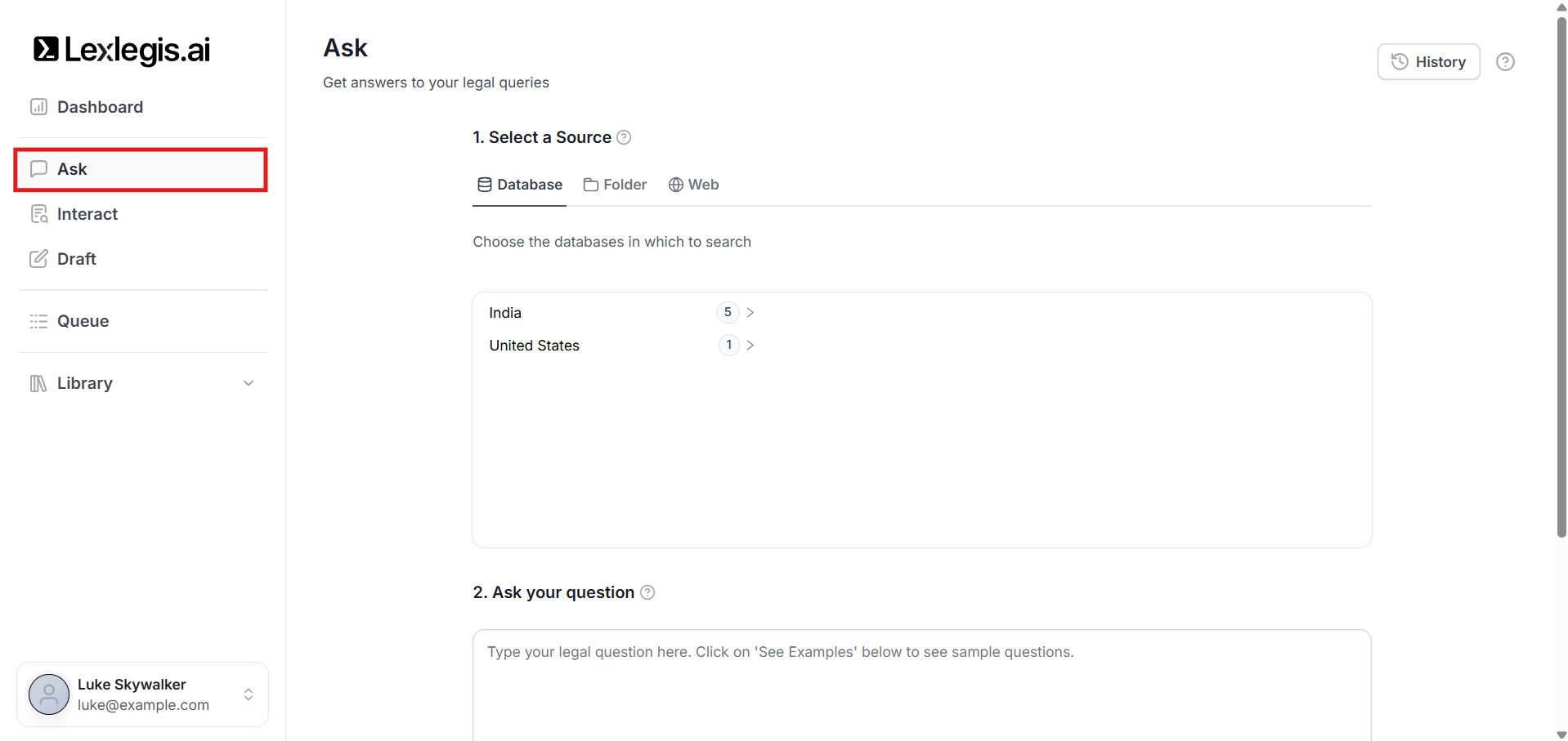The height and width of the screenshot is (741, 1568).
Task: Switch to the Web source tab
Action: pyautogui.click(x=693, y=185)
